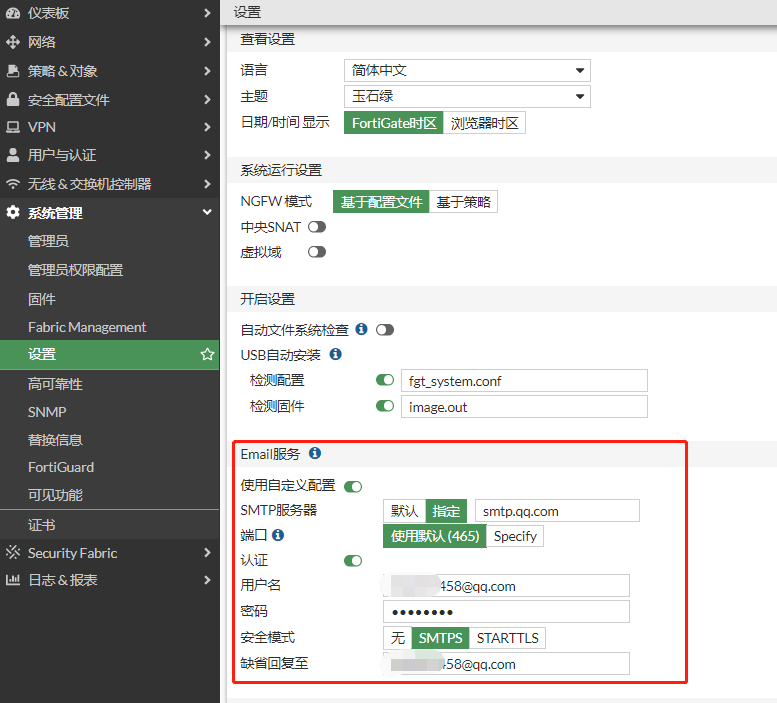Go to the 管理员 menu entry
This screenshot has height=703, width=777.
coord(48,241)
